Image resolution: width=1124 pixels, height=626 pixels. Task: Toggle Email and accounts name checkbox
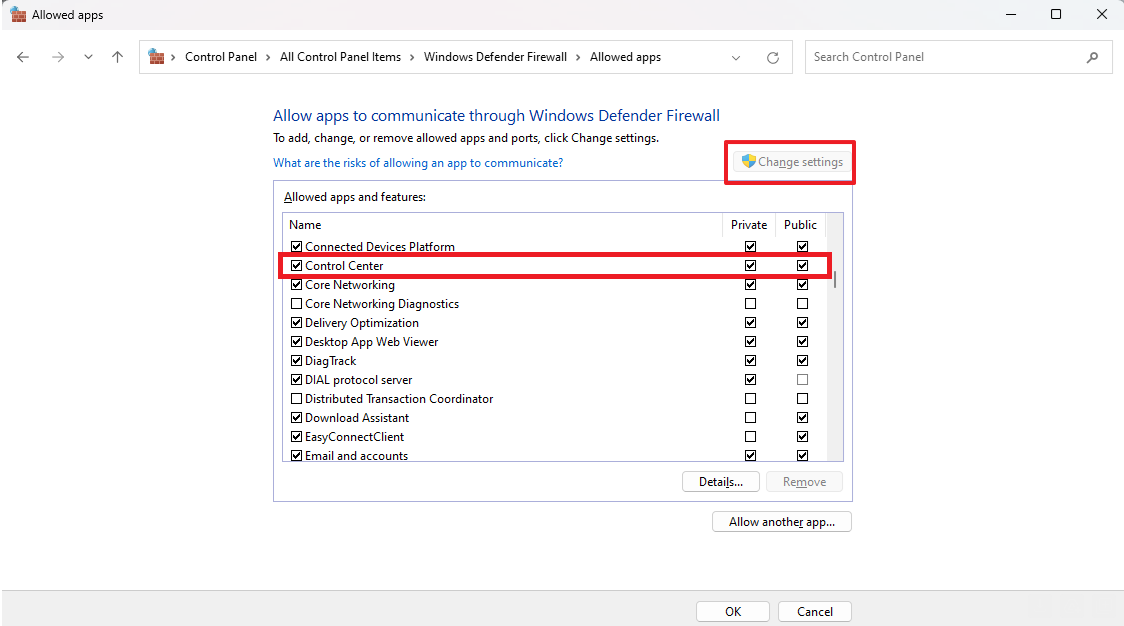pyautogui.click(x=296, y=456)
